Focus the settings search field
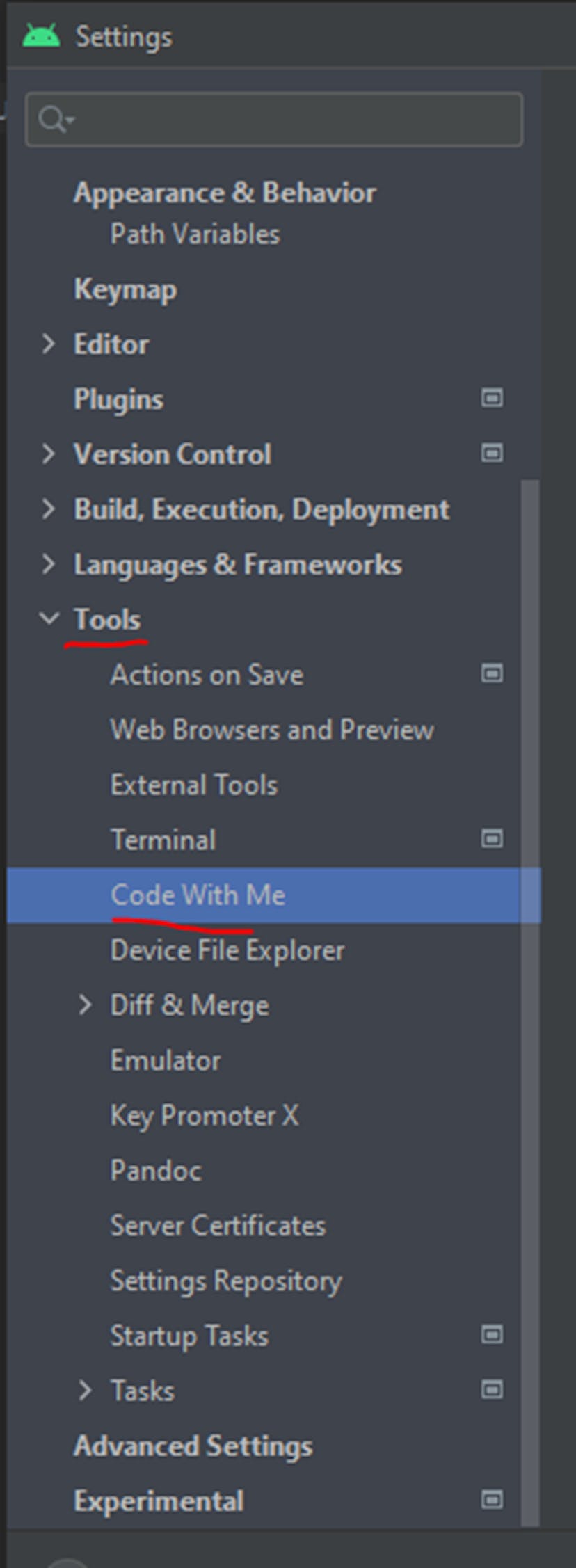The width and height of the screenshot is (576, 1568). [x=292, y=119]
